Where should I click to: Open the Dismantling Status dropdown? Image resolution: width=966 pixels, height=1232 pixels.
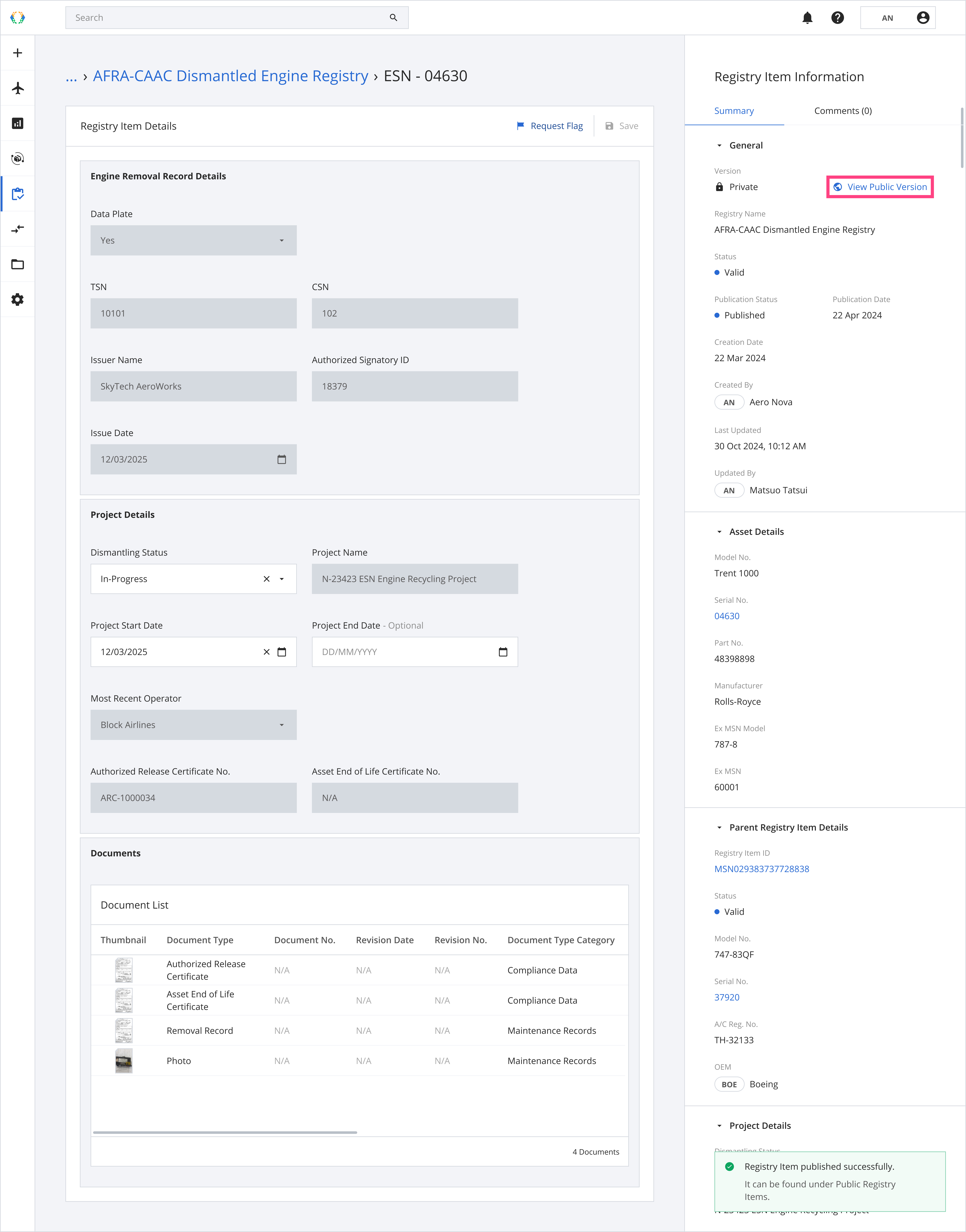[x=282, y=579]
